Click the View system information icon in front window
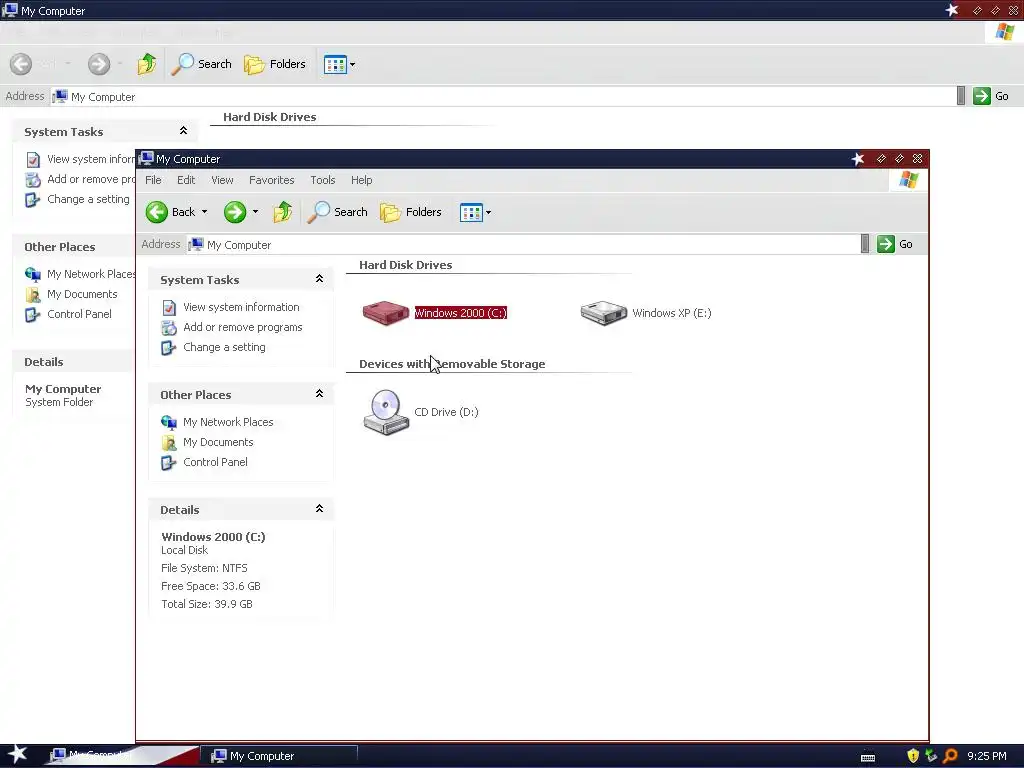1024x768 pixels. tap(169, 307)
